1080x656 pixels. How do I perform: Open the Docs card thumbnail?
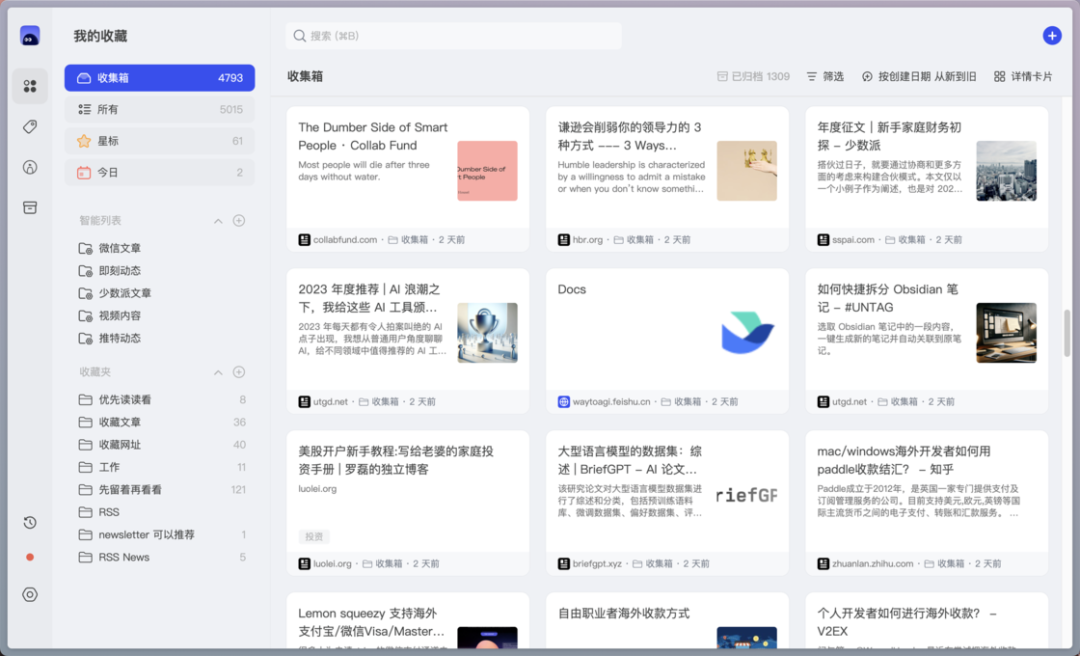[747, 333]
